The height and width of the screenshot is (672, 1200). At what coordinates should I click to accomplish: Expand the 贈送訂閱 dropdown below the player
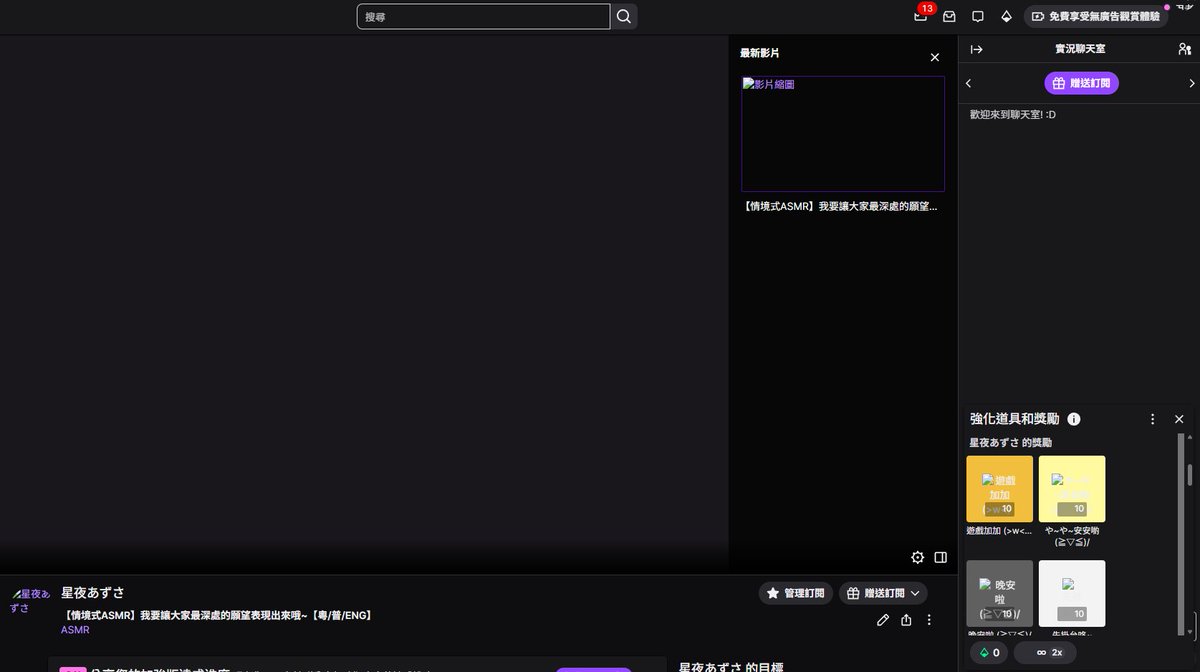(883, 593)
